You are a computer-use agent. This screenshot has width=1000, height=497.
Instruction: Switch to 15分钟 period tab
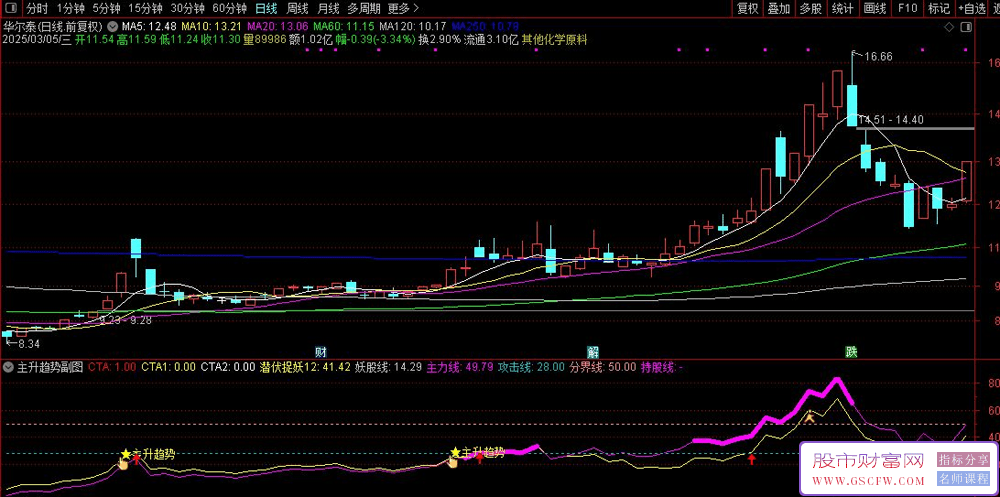[145, 8]
